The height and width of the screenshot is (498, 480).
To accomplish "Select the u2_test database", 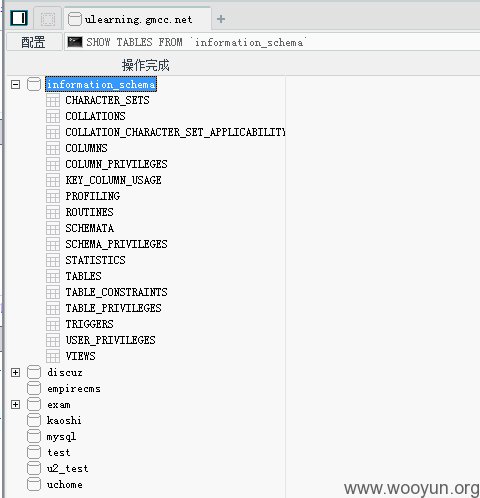I will [67, 469].
